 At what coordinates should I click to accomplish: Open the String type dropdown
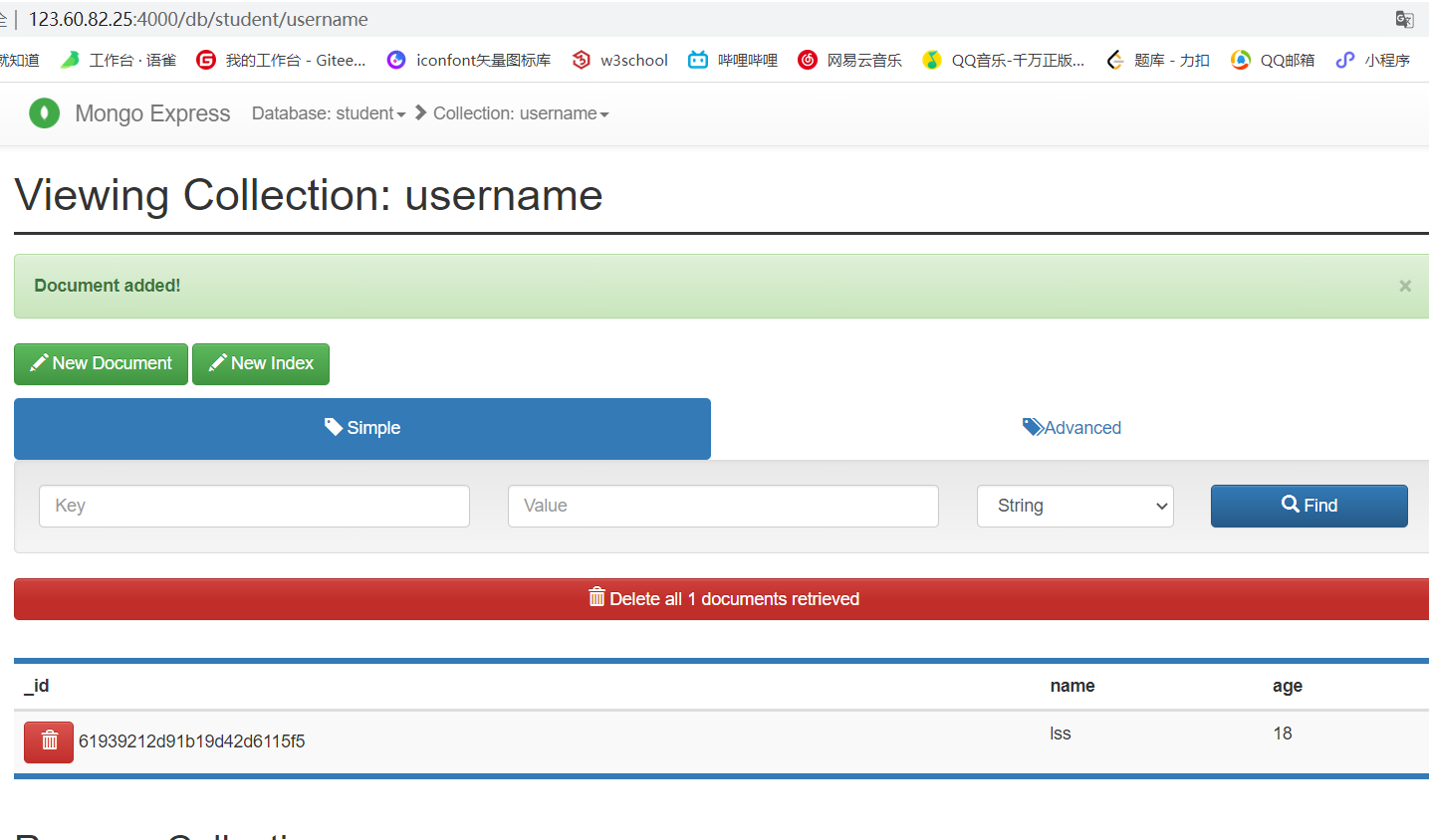(x=1075, y=506)
